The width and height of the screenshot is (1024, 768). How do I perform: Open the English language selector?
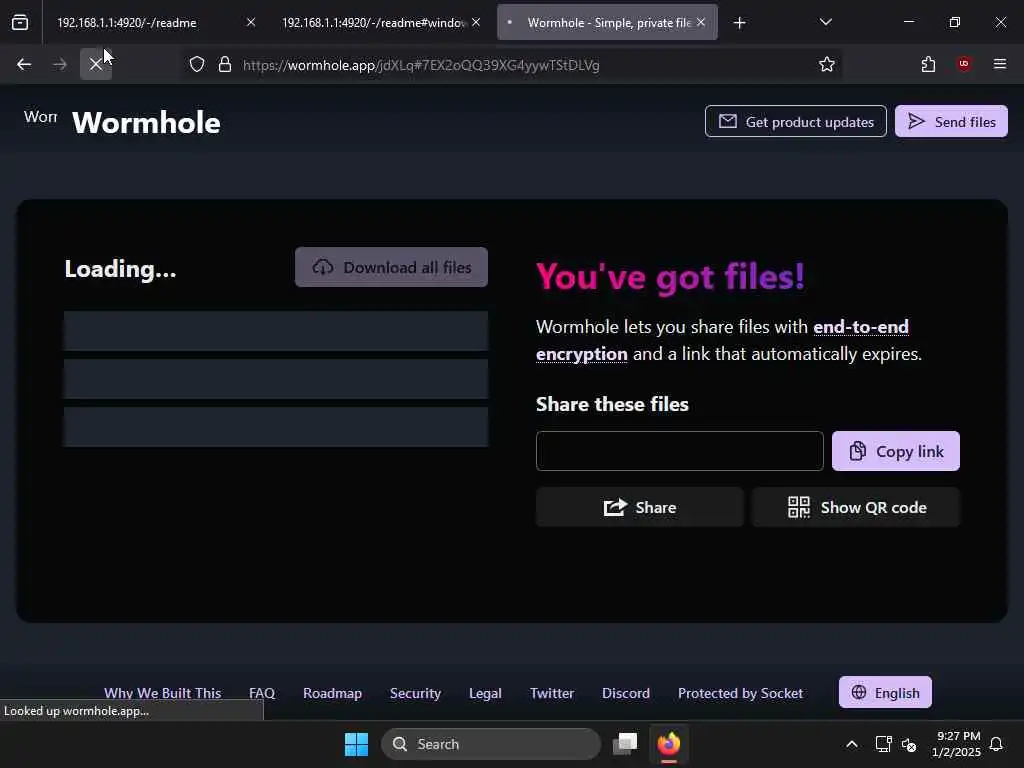[x=885, y=692]
